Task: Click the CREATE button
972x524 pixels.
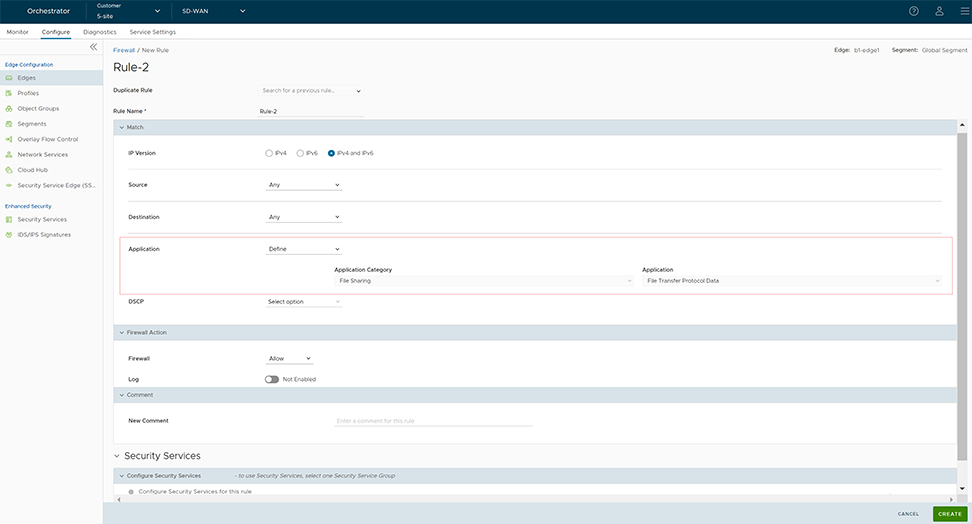Action: click(949, 514)
